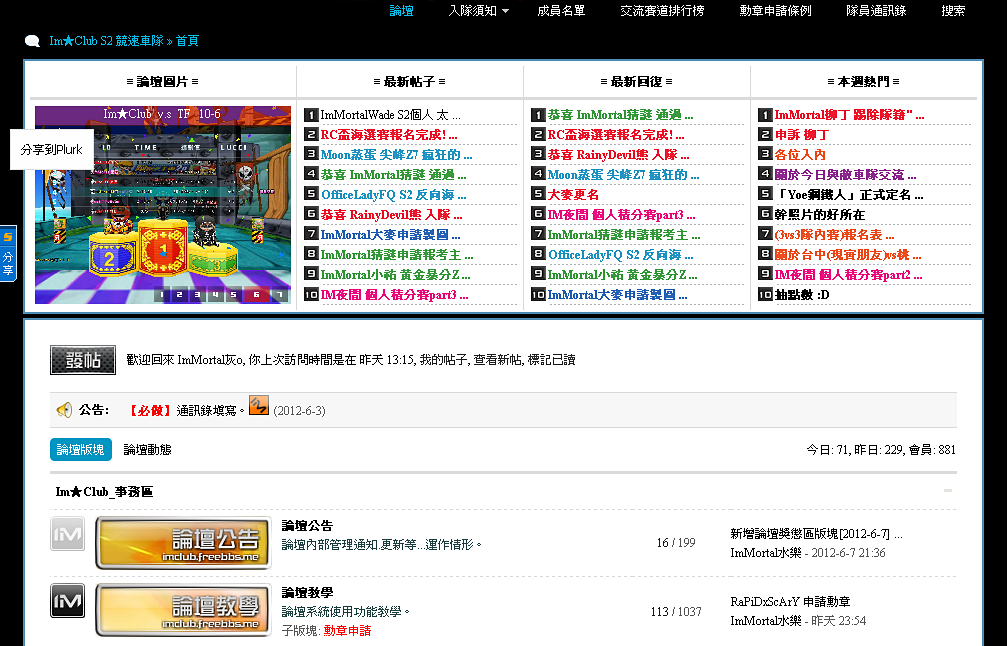The height and width of the screenshot is (646, 1008).
Task: Open ImMortal水樂 profile in 論壇教學 row
Action: [x=766, y=622]
